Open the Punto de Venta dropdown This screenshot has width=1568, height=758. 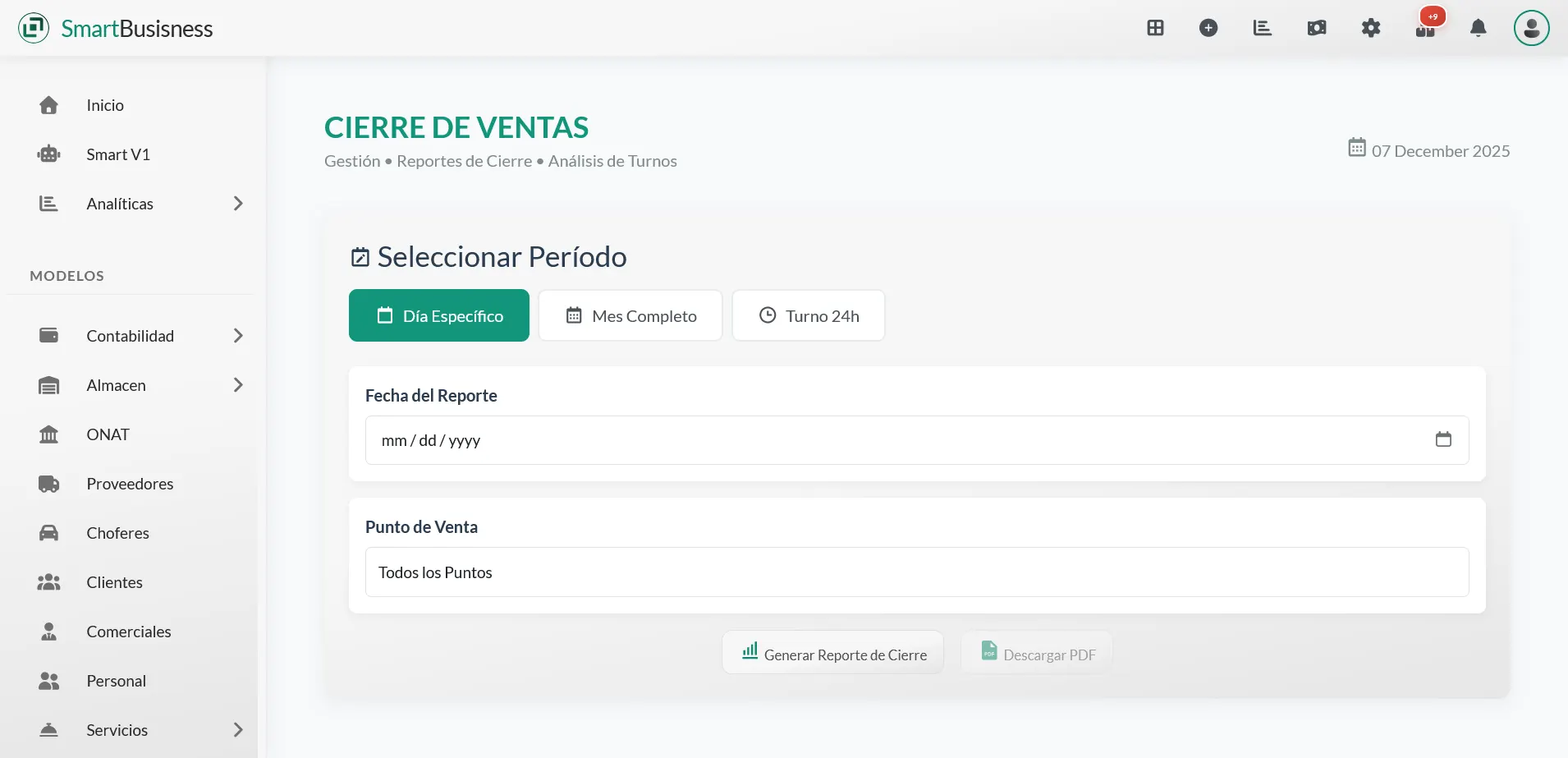(x=917, y=572)
